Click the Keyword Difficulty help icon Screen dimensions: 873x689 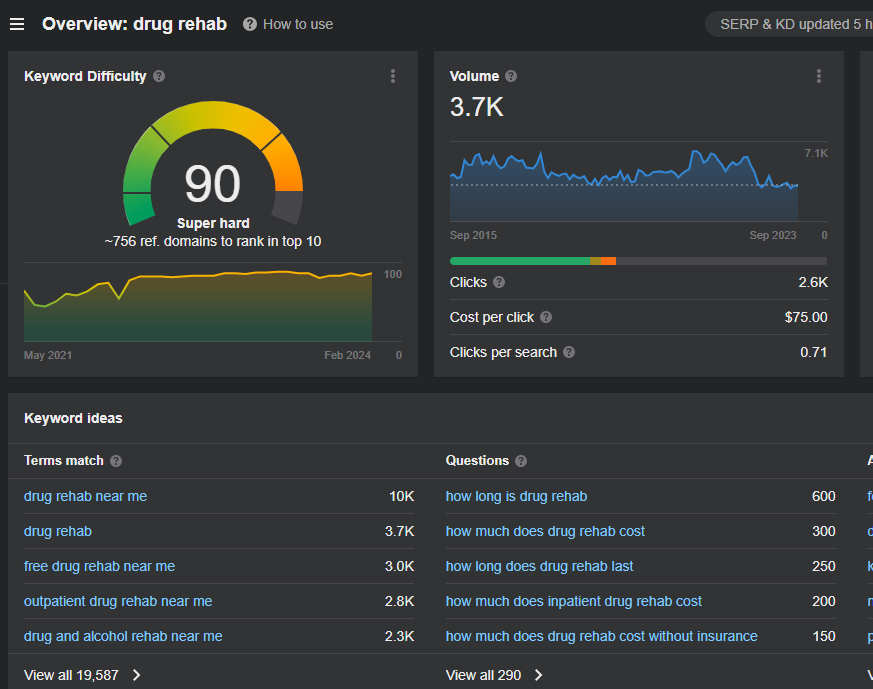tap(159, 76)
